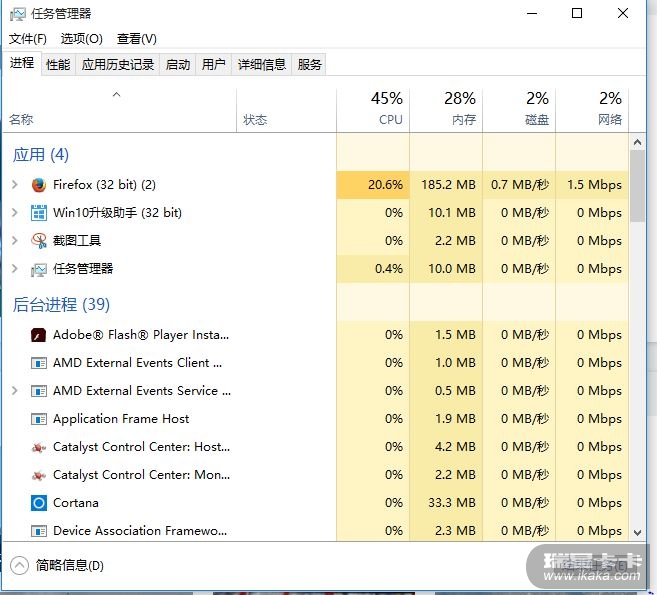Select the 进程 tab
The height and width of the screenshot is (595, 657).
tap(22, 63)
